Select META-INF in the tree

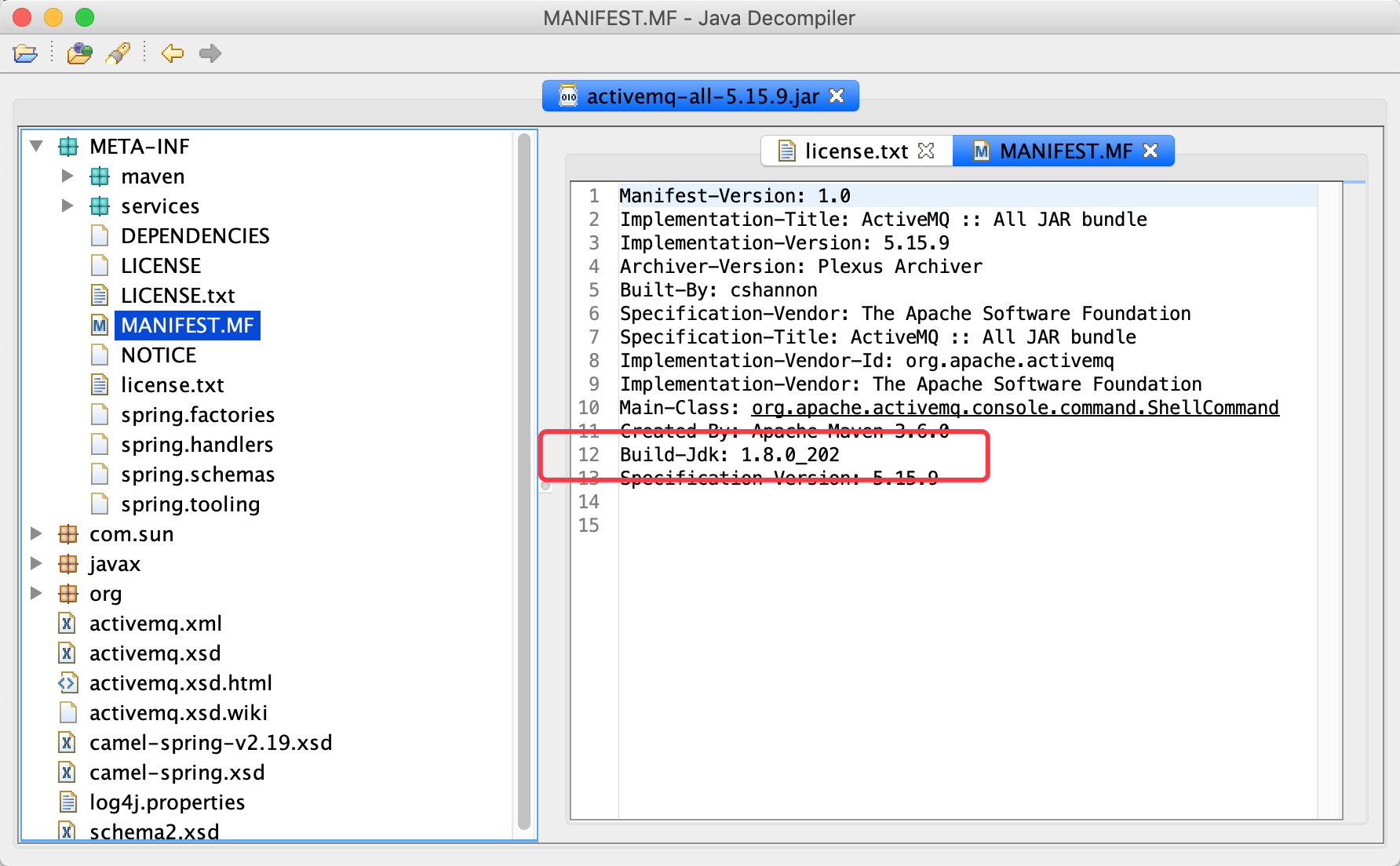point(140,147)
